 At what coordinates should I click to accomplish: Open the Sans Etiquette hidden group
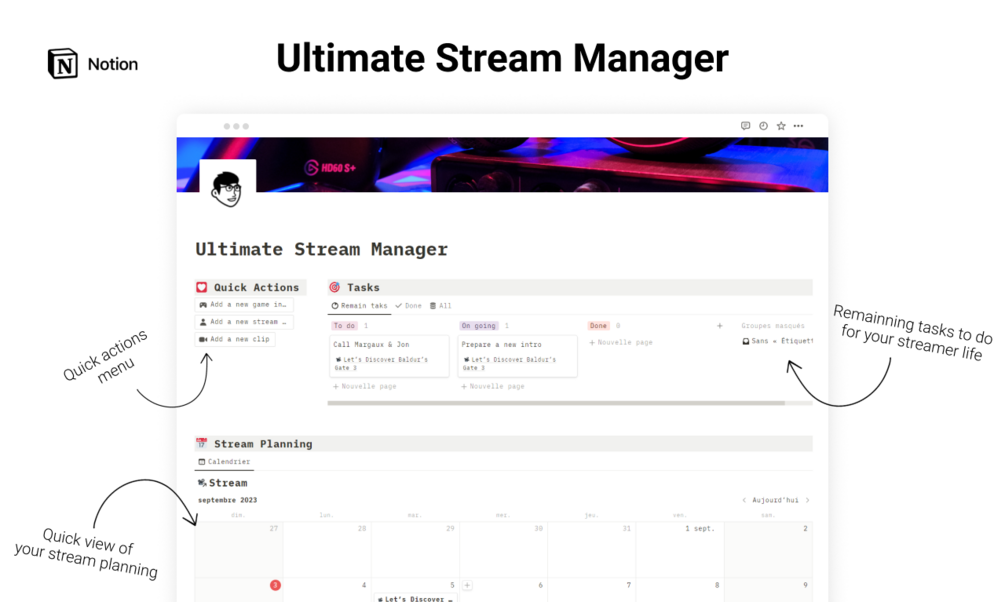pos(777,341)
